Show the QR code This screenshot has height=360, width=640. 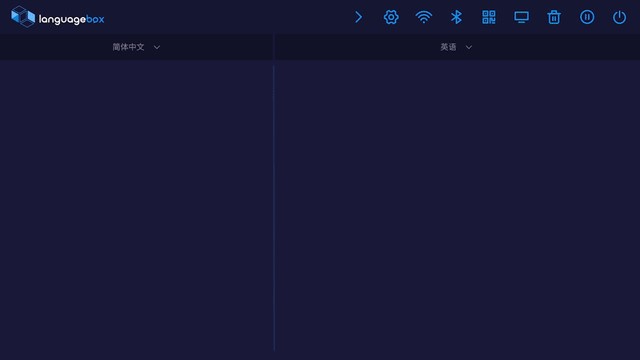(489, 17)
